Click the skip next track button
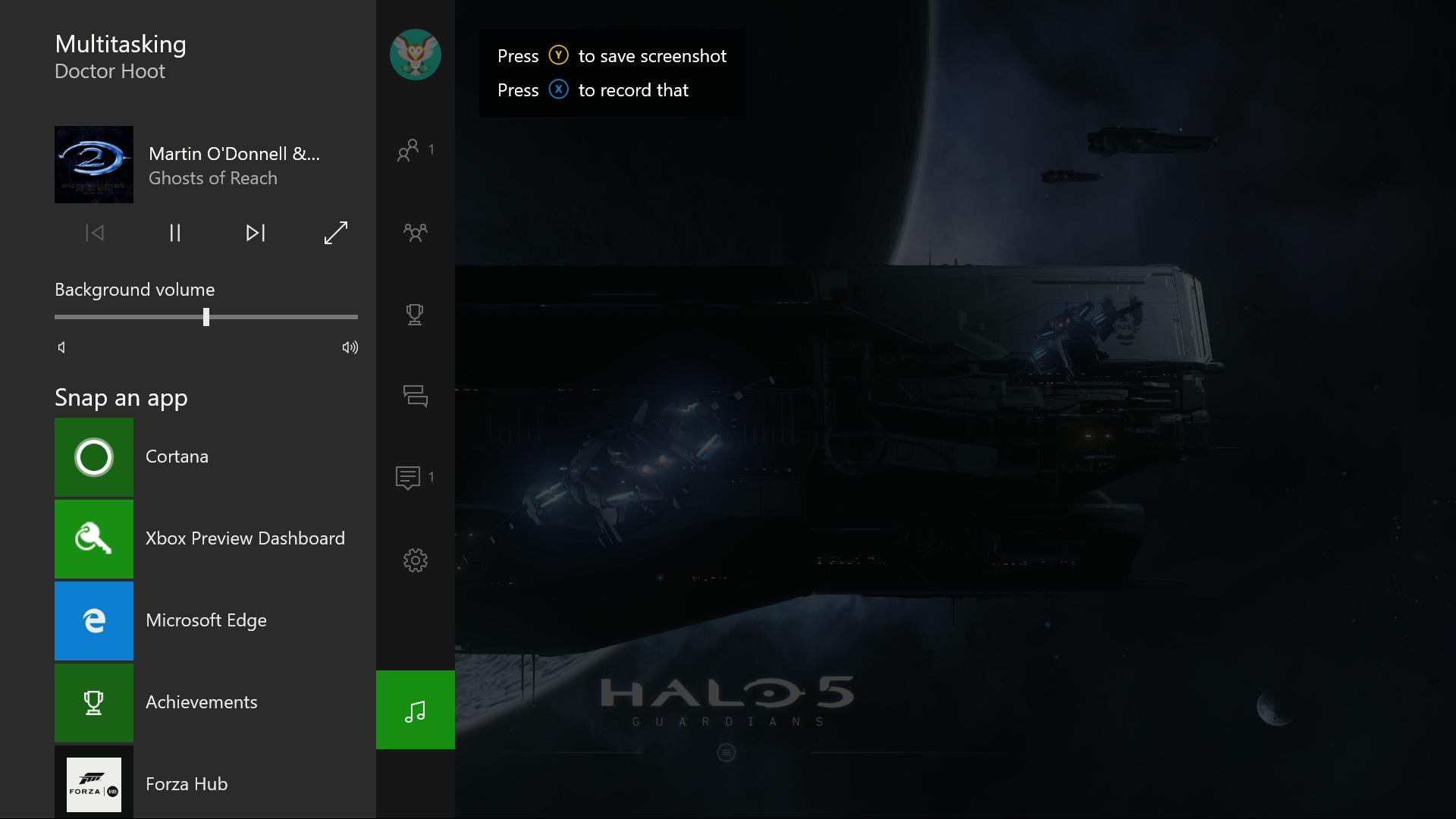Screen dimensions: 1456x819 click(255, 232)
